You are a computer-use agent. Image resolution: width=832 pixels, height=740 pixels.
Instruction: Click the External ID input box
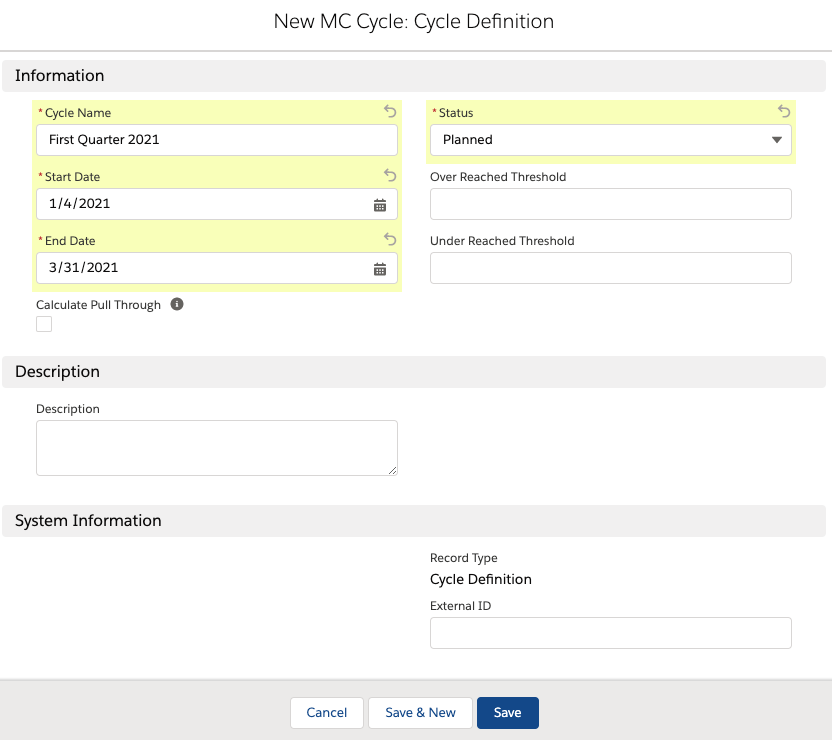[x=610, y=633]
